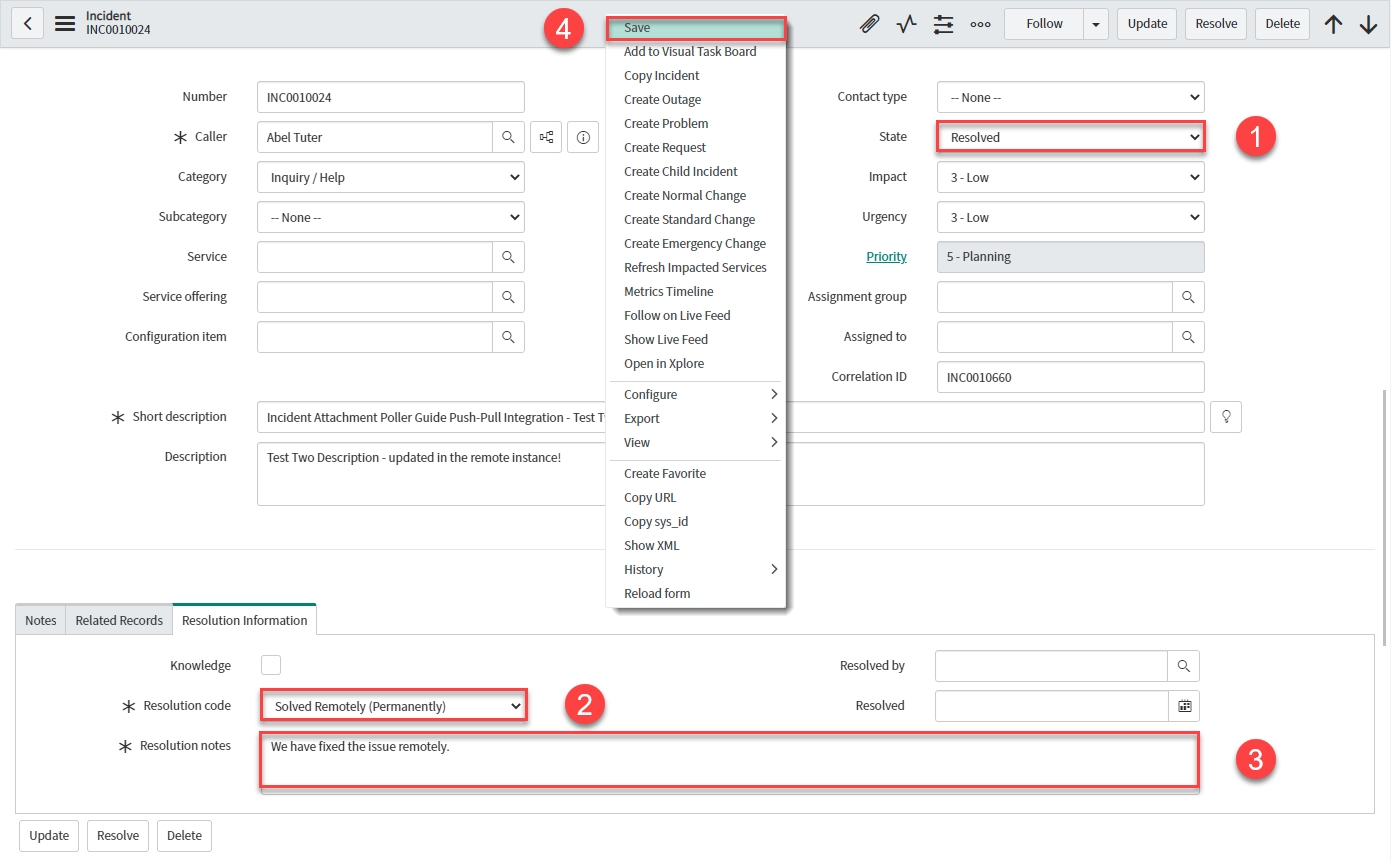Expand the Resolution code dropdown
This screenshot has height=861, width=1391.
394,706
